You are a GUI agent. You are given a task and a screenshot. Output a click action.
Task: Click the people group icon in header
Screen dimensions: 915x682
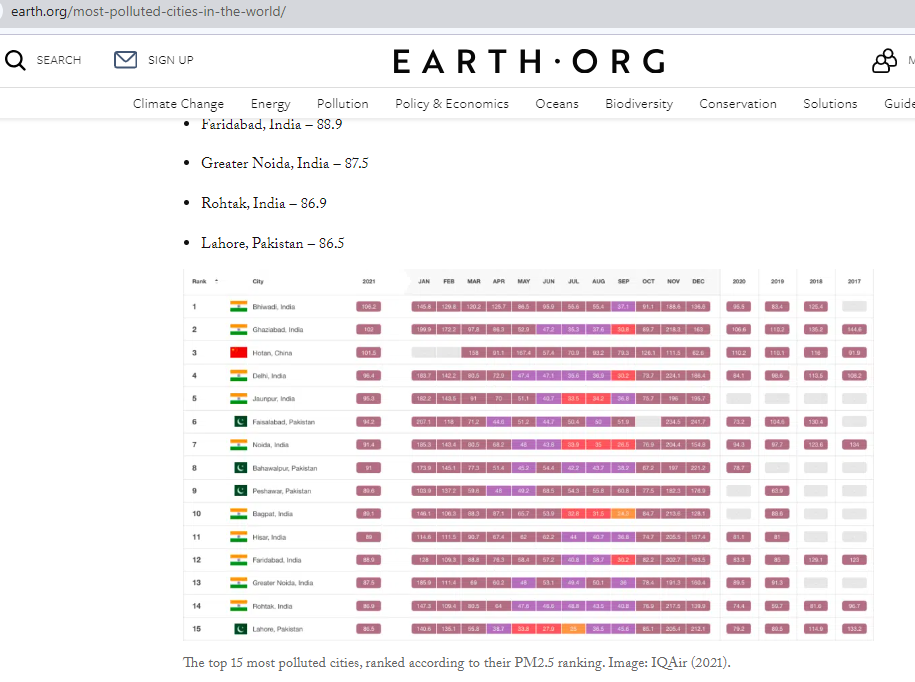click(x=884, y=61)
